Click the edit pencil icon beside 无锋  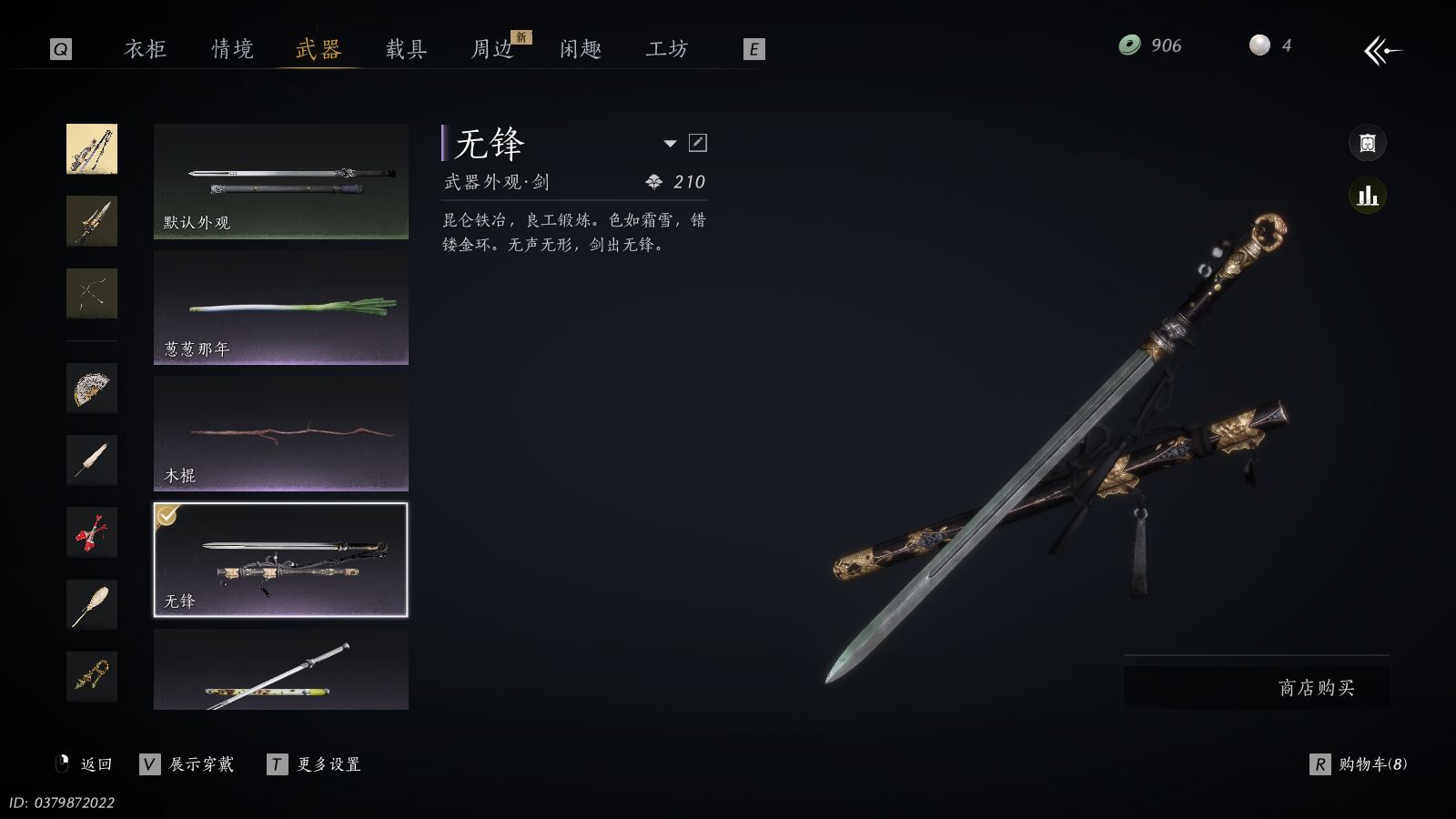click(698, 143)
